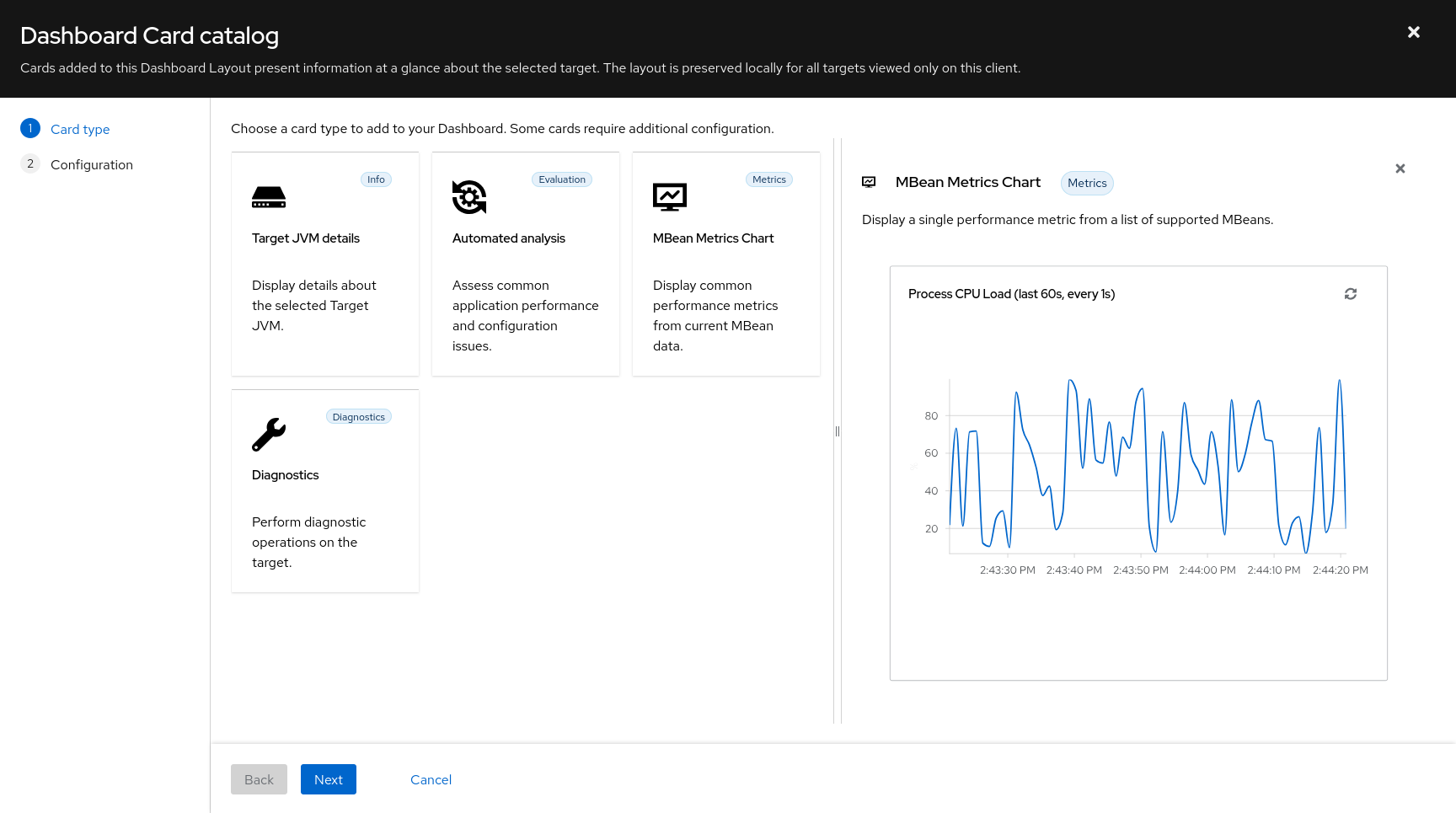Click the Target JVM details server icon
Screen dimensions: 1456x813
(269, 197)
